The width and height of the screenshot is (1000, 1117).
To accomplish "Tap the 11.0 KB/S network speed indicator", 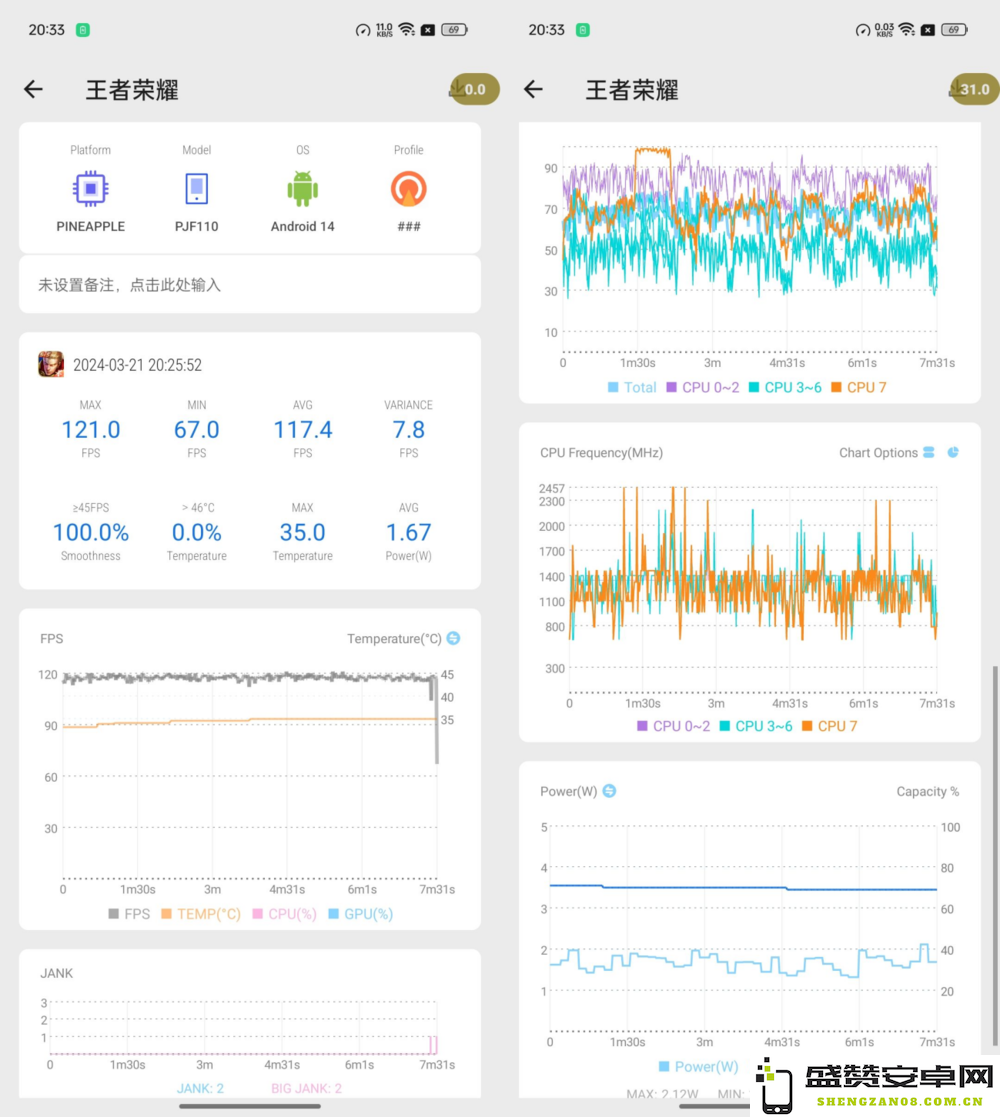I will pyautogui.click(x=385, y=29).
